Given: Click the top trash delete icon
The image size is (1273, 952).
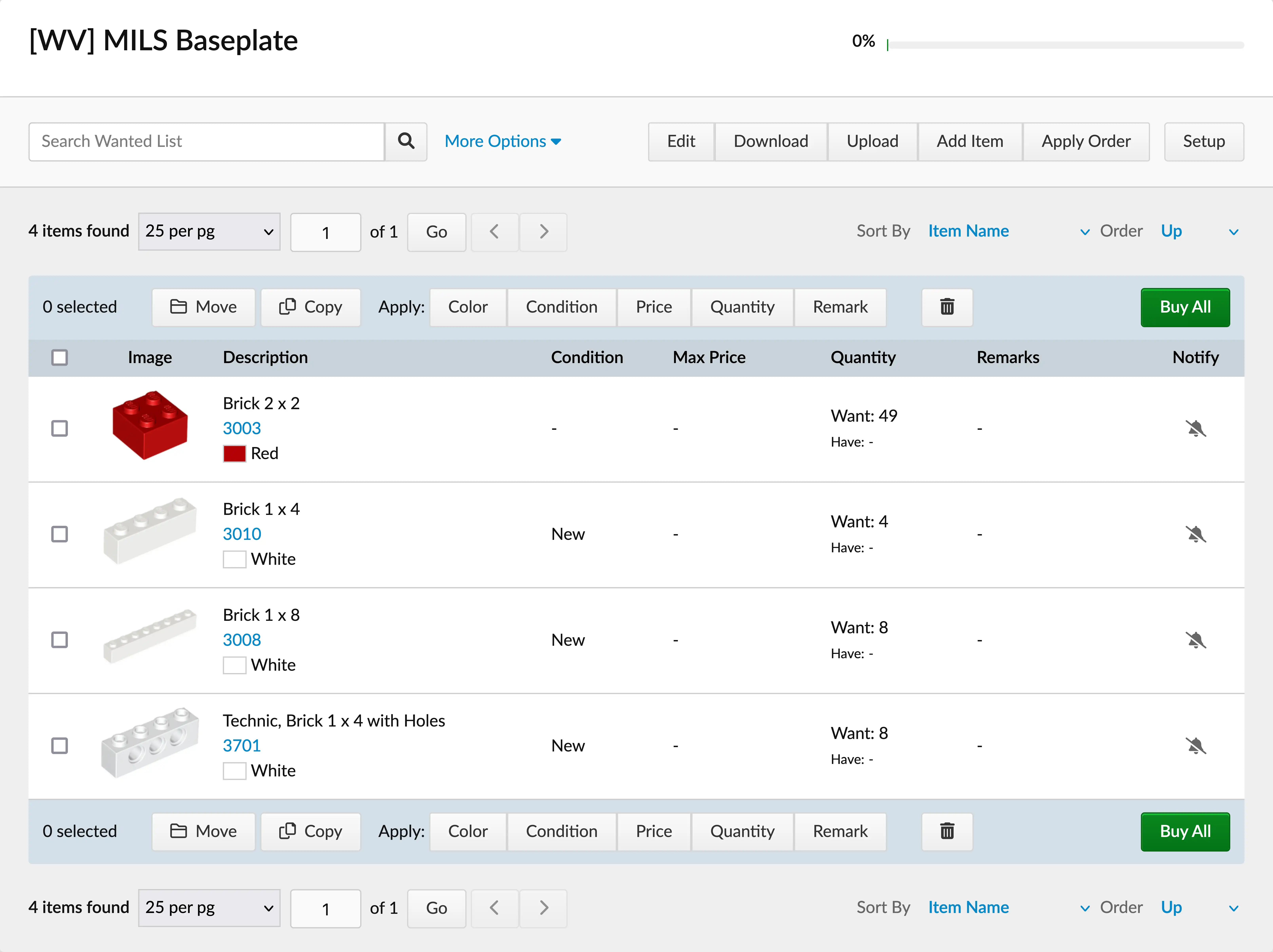Looking at the screenshot, I should [x=947, y=307].
